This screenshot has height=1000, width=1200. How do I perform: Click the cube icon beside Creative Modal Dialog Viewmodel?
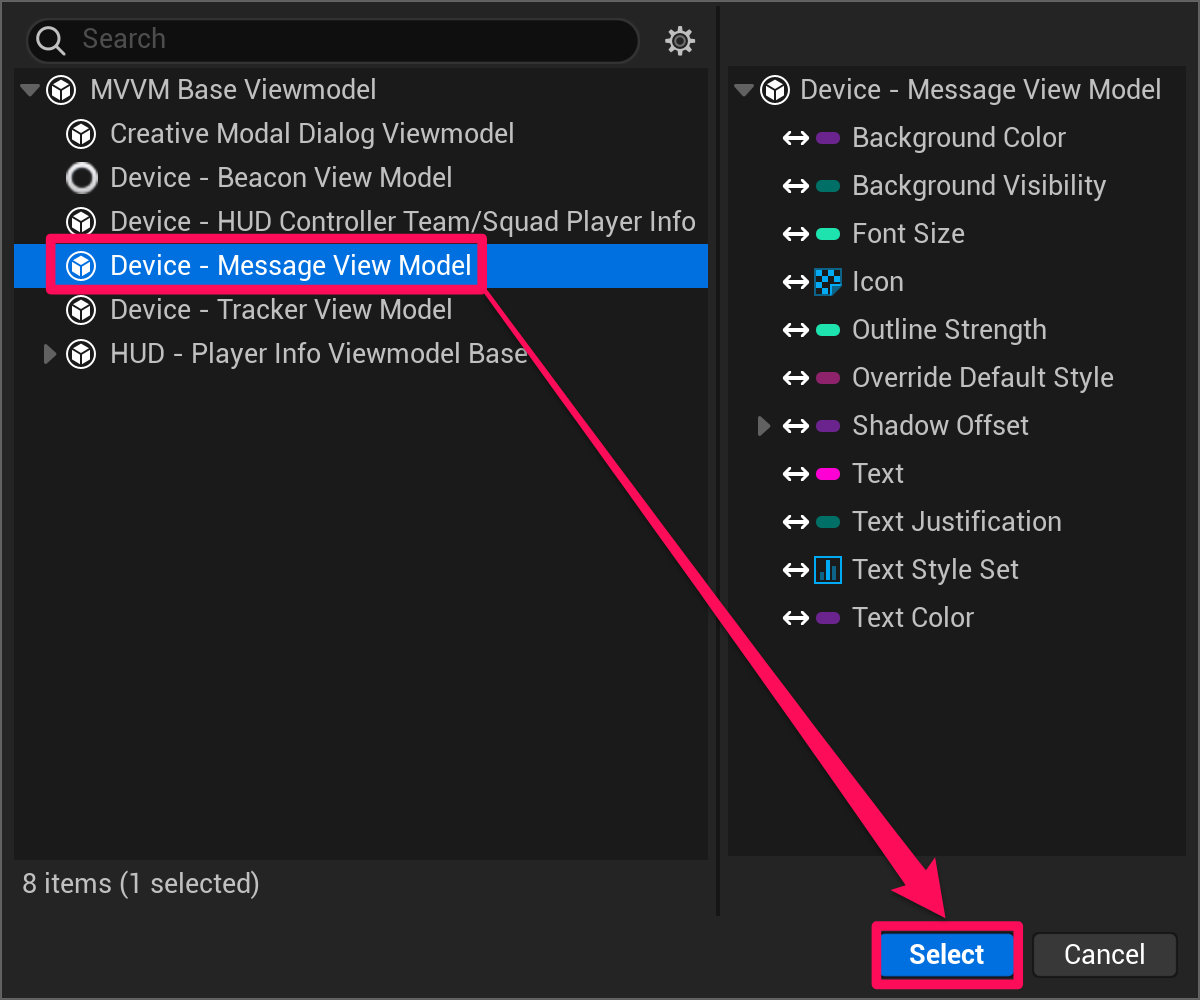pos(81,133)
